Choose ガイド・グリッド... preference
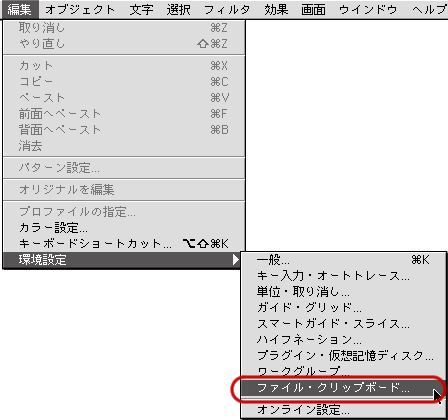This screenshot has height=420, width=448. pos(343,308)
